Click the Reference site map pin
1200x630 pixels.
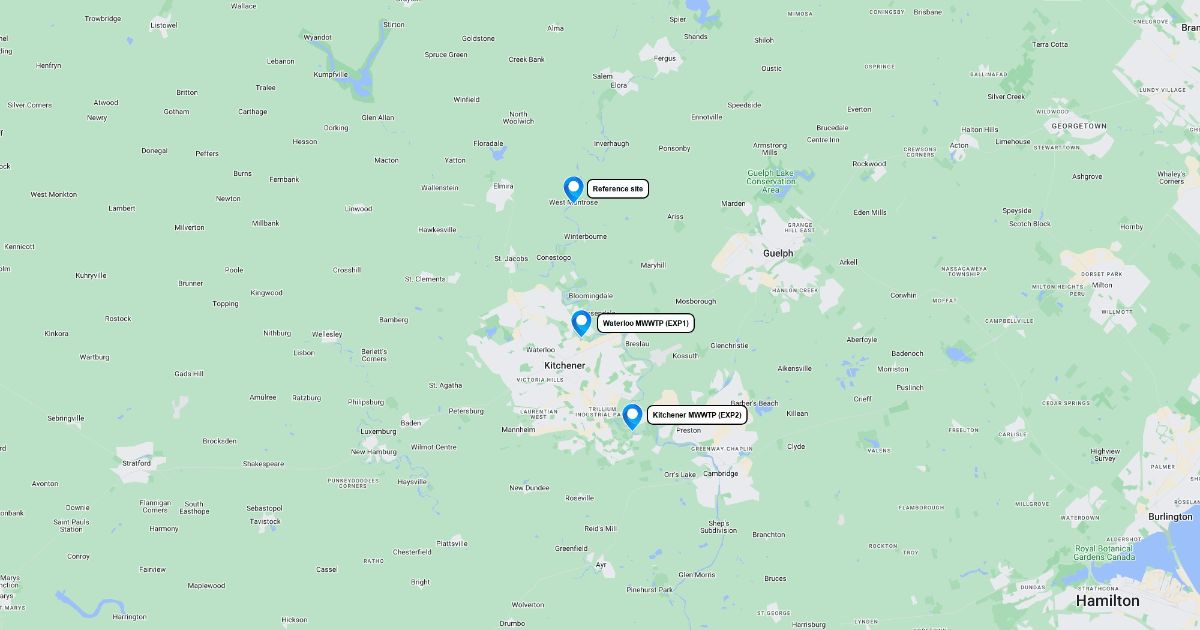tap(573, 189)
